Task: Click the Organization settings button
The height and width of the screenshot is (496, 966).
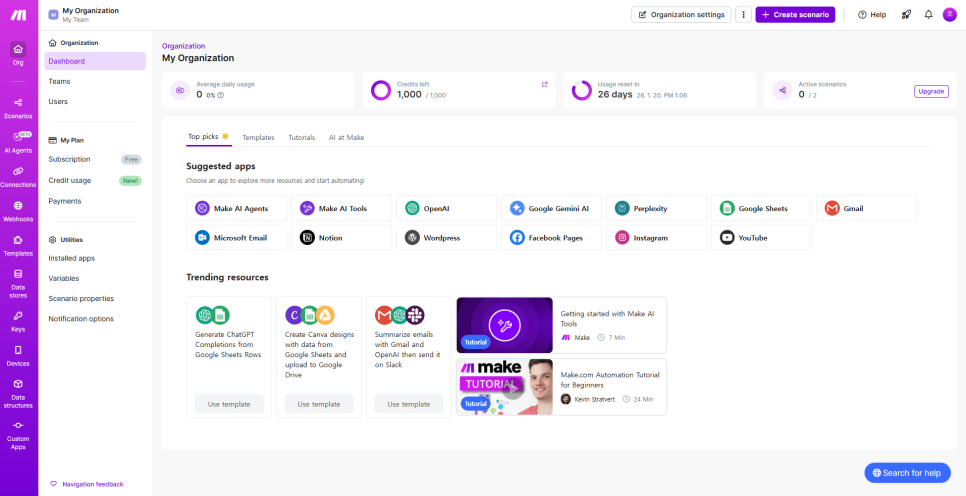Action: point(681,15)
